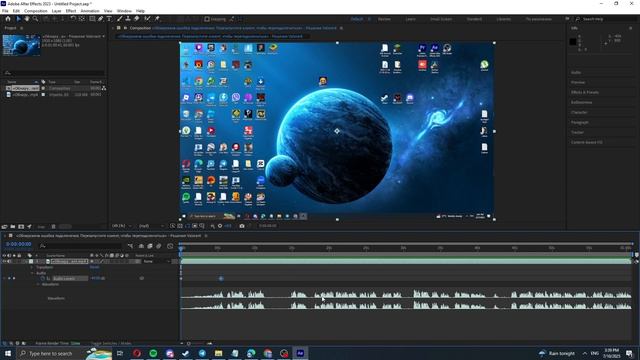Open the Animation menu
The width and height of the screenshot is (640, 360).
(90, 11)
